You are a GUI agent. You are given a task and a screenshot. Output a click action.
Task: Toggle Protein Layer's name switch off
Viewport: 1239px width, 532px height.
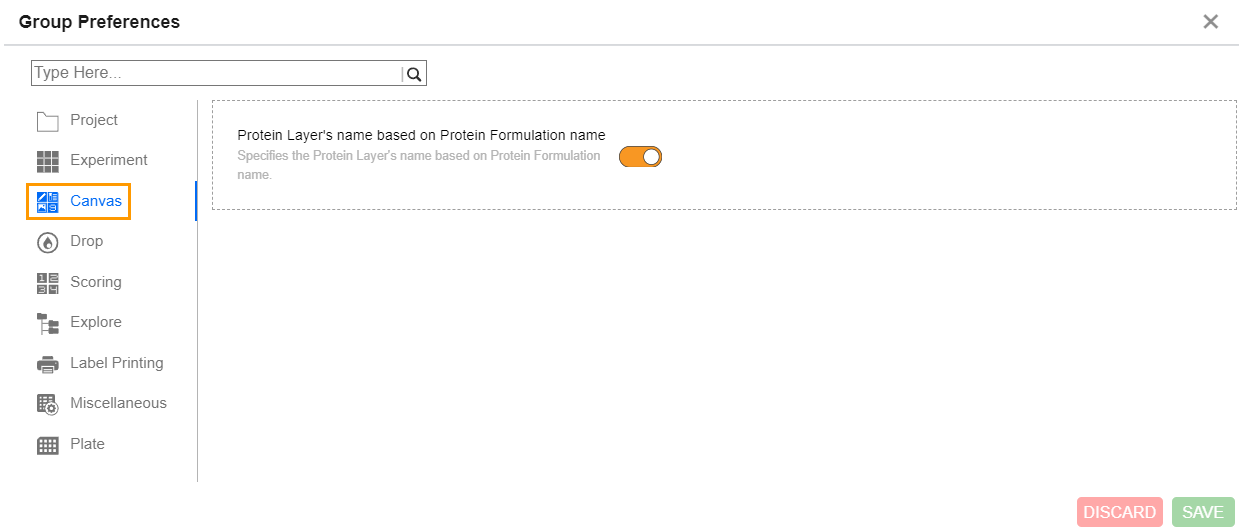(641, 156)
